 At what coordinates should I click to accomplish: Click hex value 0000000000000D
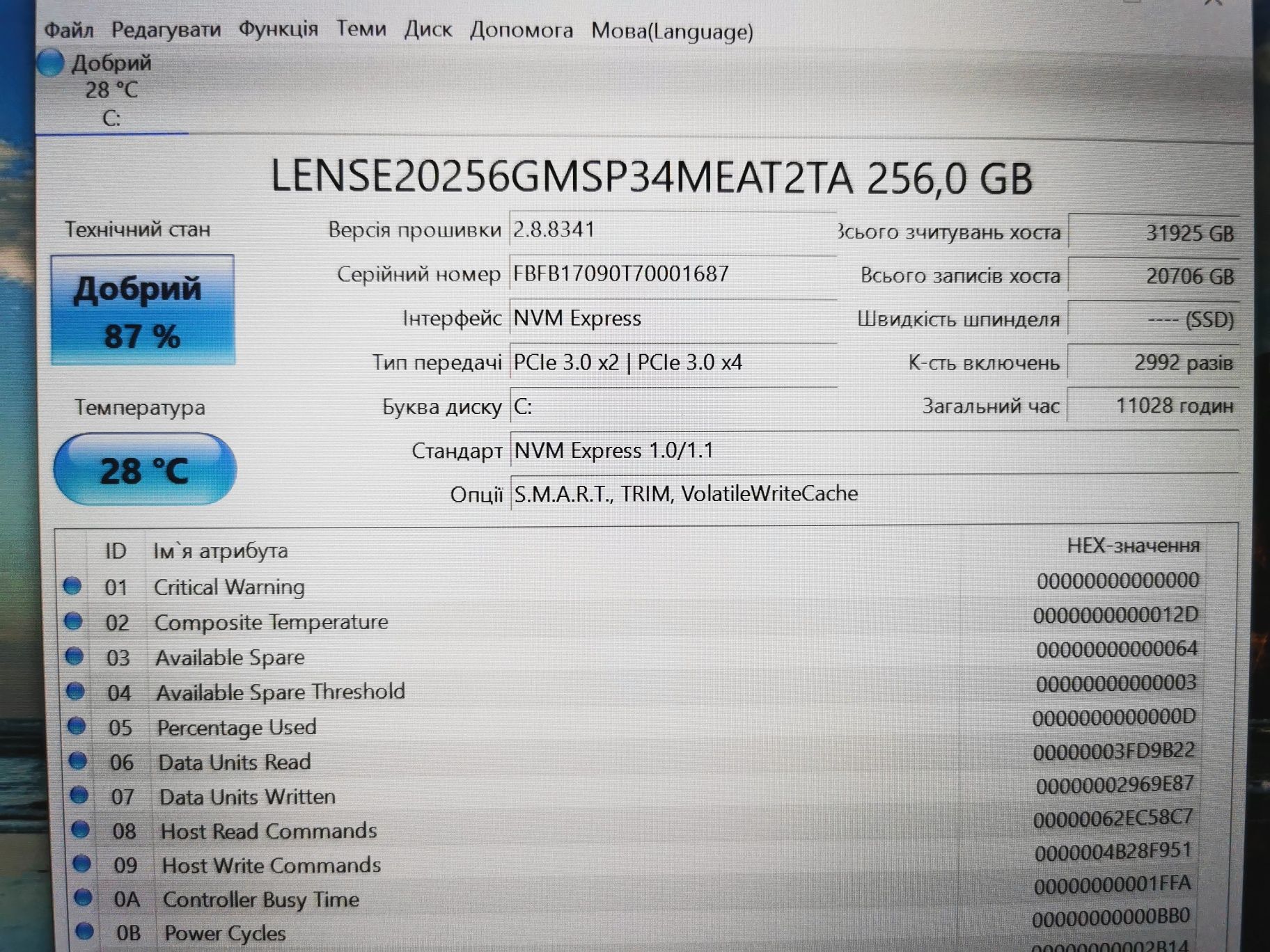pos(1114,717)
